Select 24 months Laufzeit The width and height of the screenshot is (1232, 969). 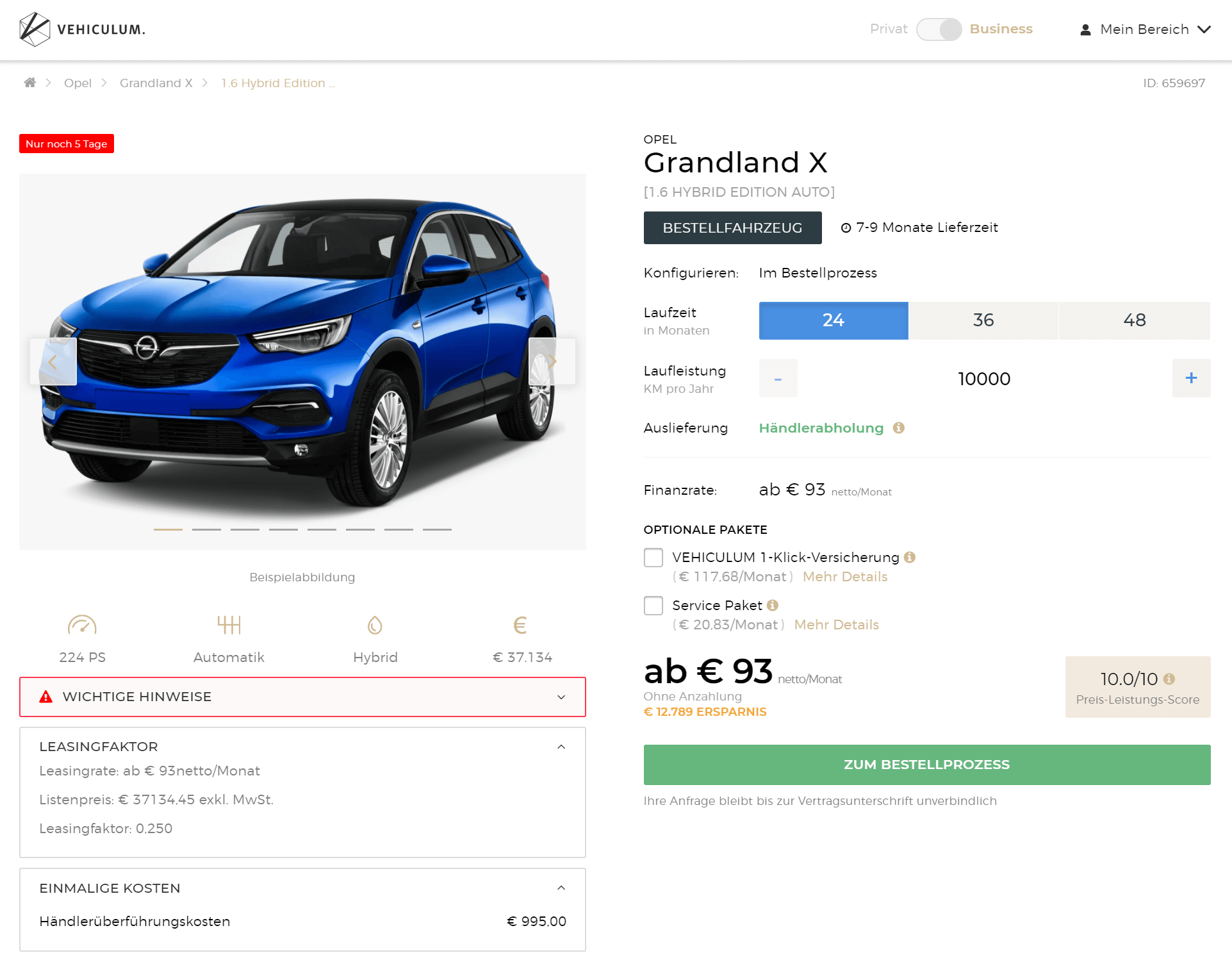(834, 320)
